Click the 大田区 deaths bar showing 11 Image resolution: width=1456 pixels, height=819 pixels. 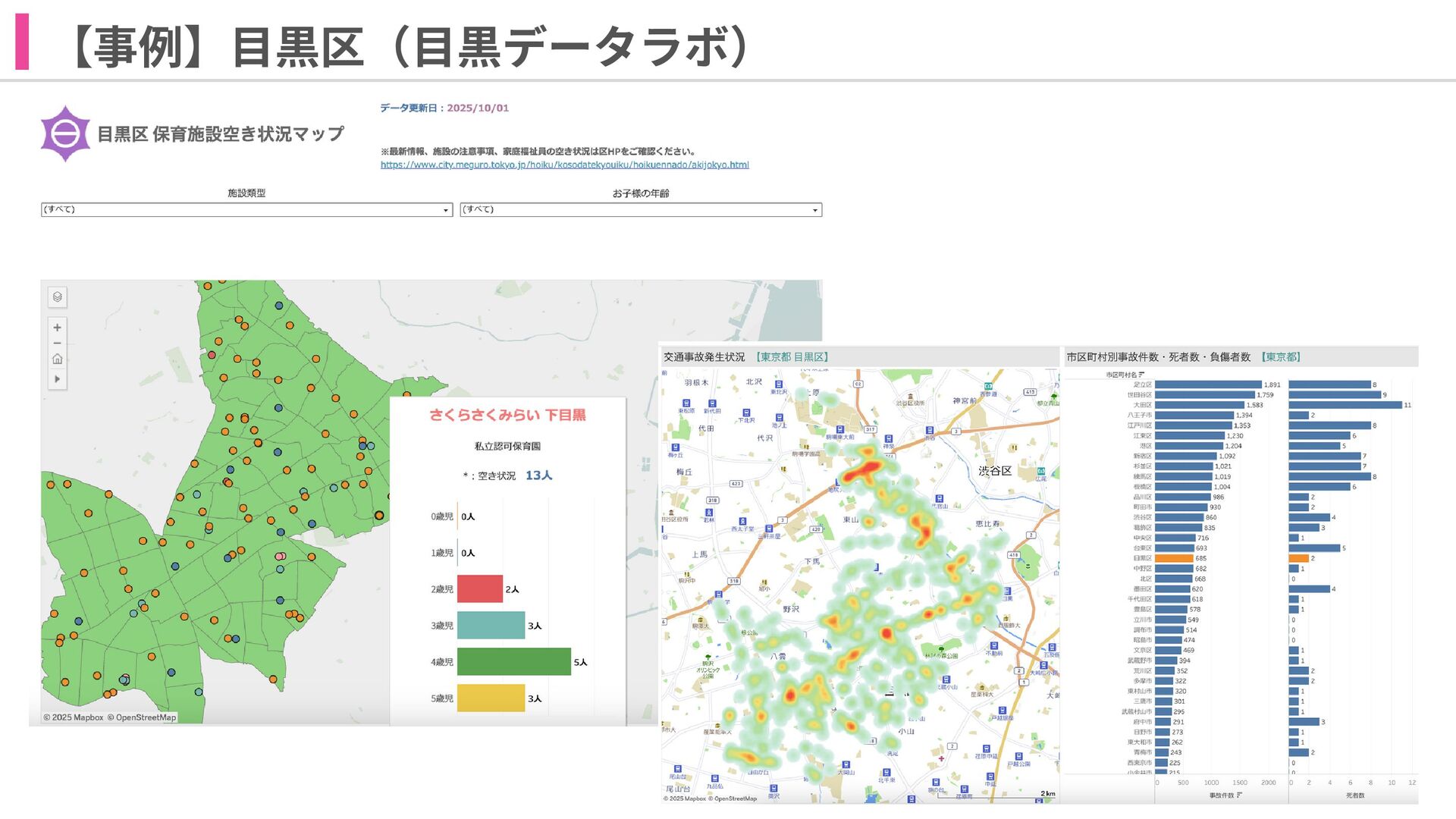[x=1345, y=405]
